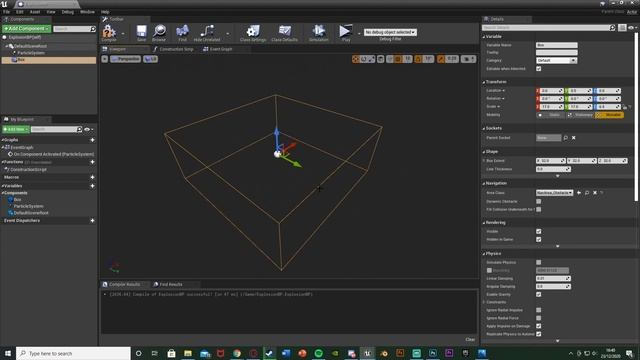
Task: Toggle Editable when Inherited checkbox
Action: pos(539,69)
